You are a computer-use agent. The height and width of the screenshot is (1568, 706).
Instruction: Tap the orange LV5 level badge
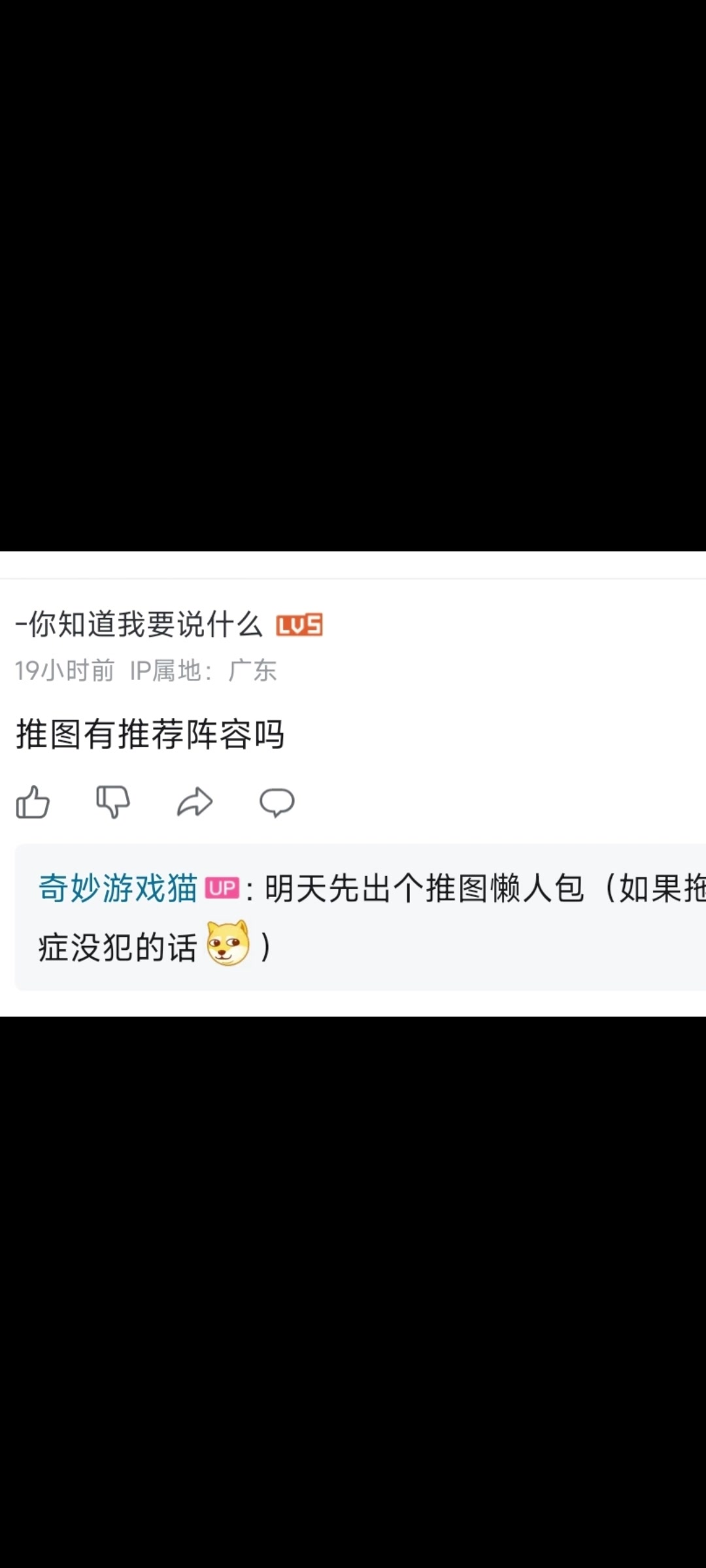299,625
